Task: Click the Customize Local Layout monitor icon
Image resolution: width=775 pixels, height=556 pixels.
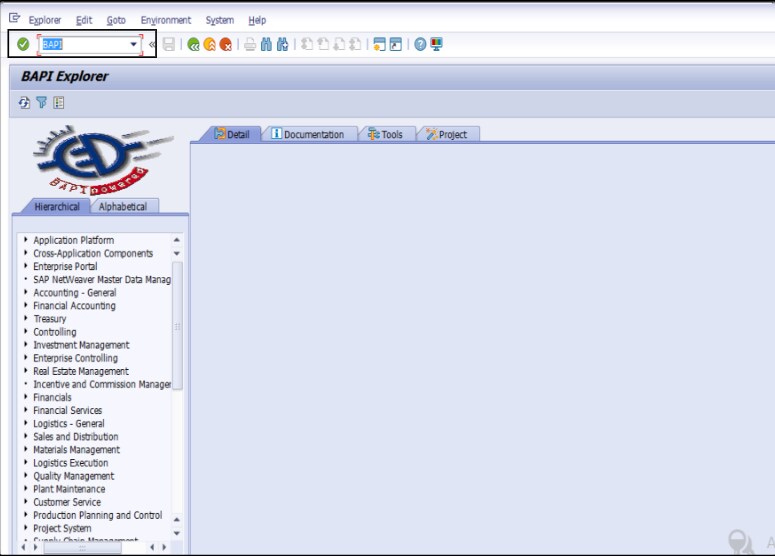Action: [x=436, y=44]
